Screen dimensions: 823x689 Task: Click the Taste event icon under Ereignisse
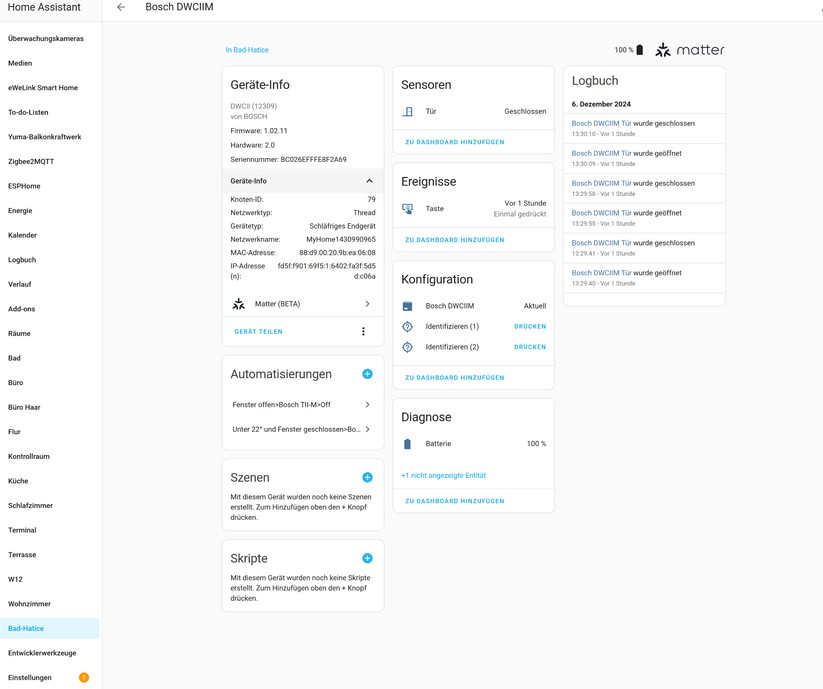(409, 210)
